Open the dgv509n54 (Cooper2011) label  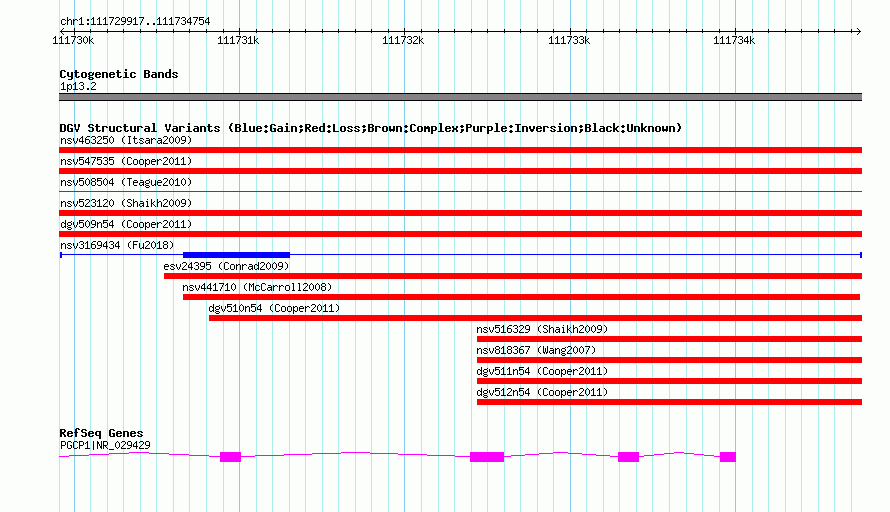[126, 224]
